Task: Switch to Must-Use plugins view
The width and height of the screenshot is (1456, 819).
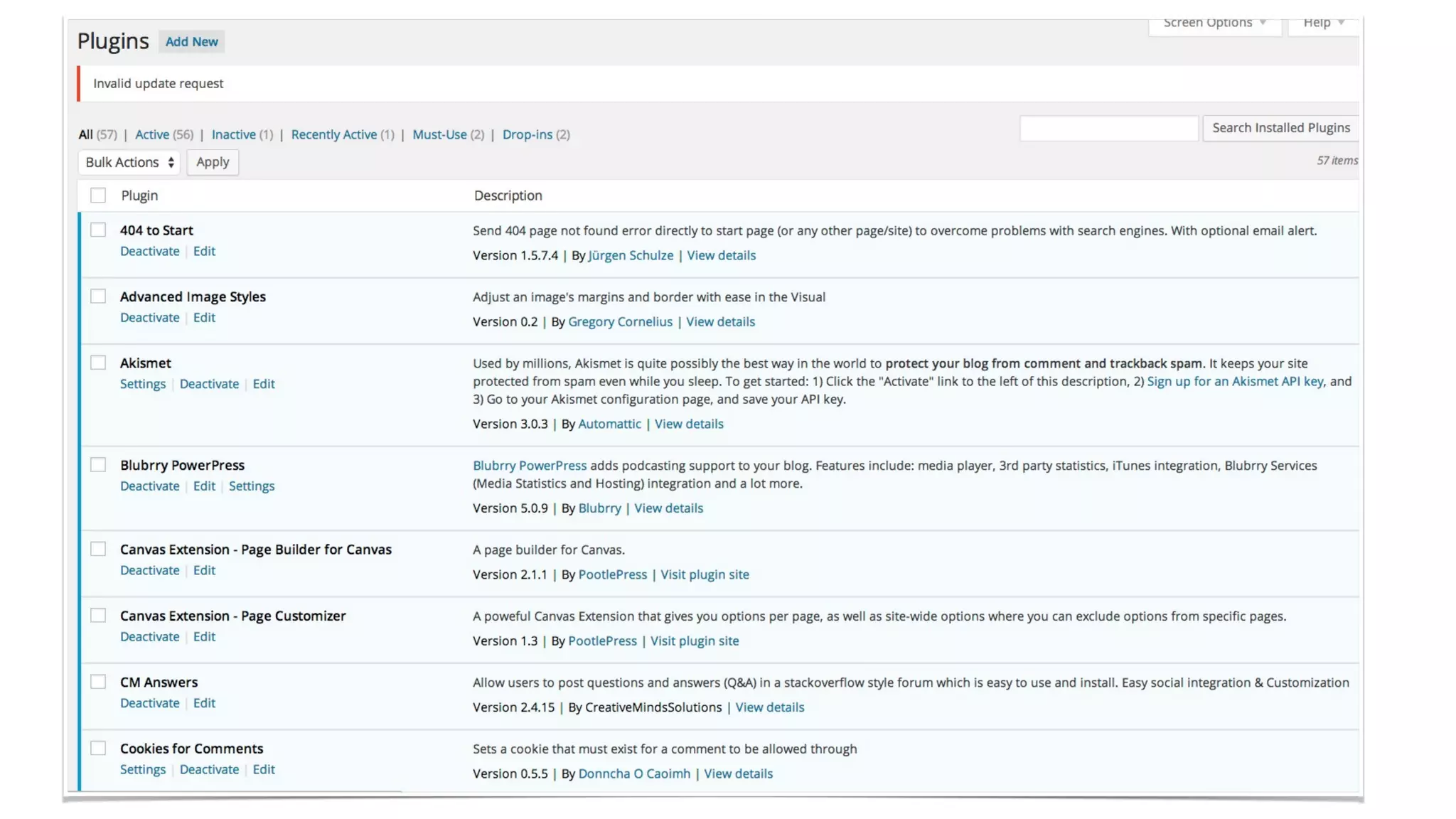Action: pos(439,135)
